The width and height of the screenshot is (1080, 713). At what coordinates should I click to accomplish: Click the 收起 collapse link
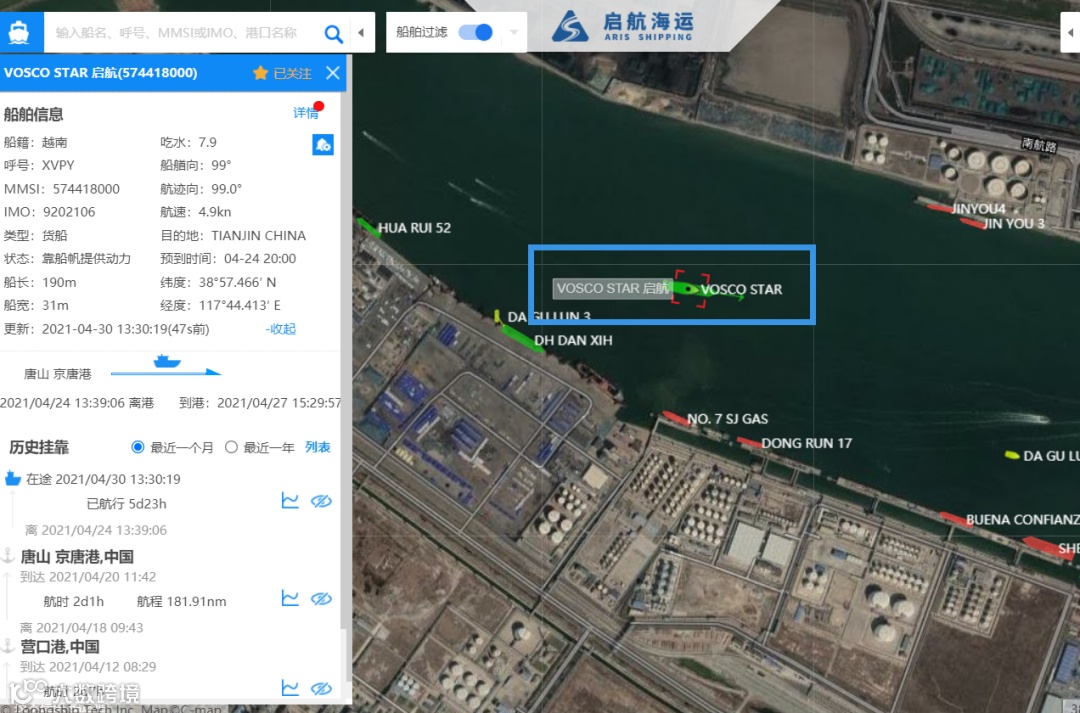(281, 329)
